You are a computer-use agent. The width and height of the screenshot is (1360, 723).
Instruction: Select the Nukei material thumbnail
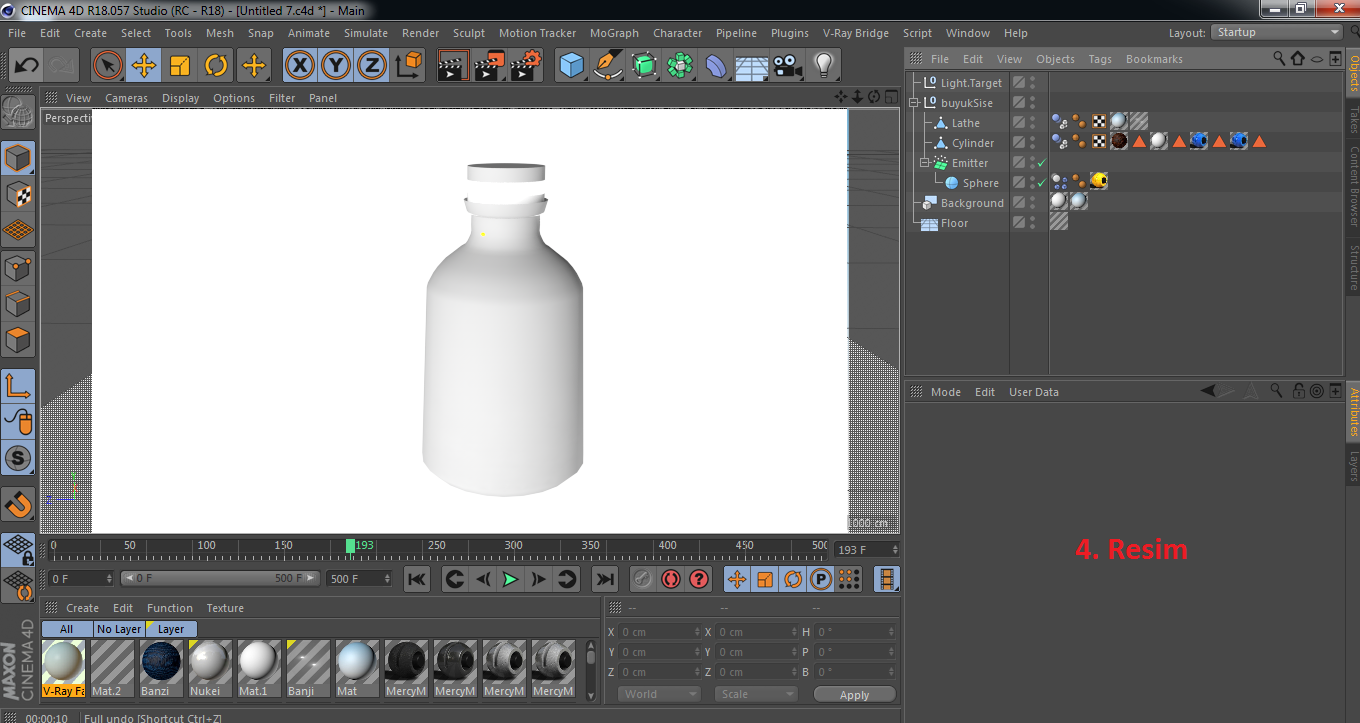click(210, 669)
